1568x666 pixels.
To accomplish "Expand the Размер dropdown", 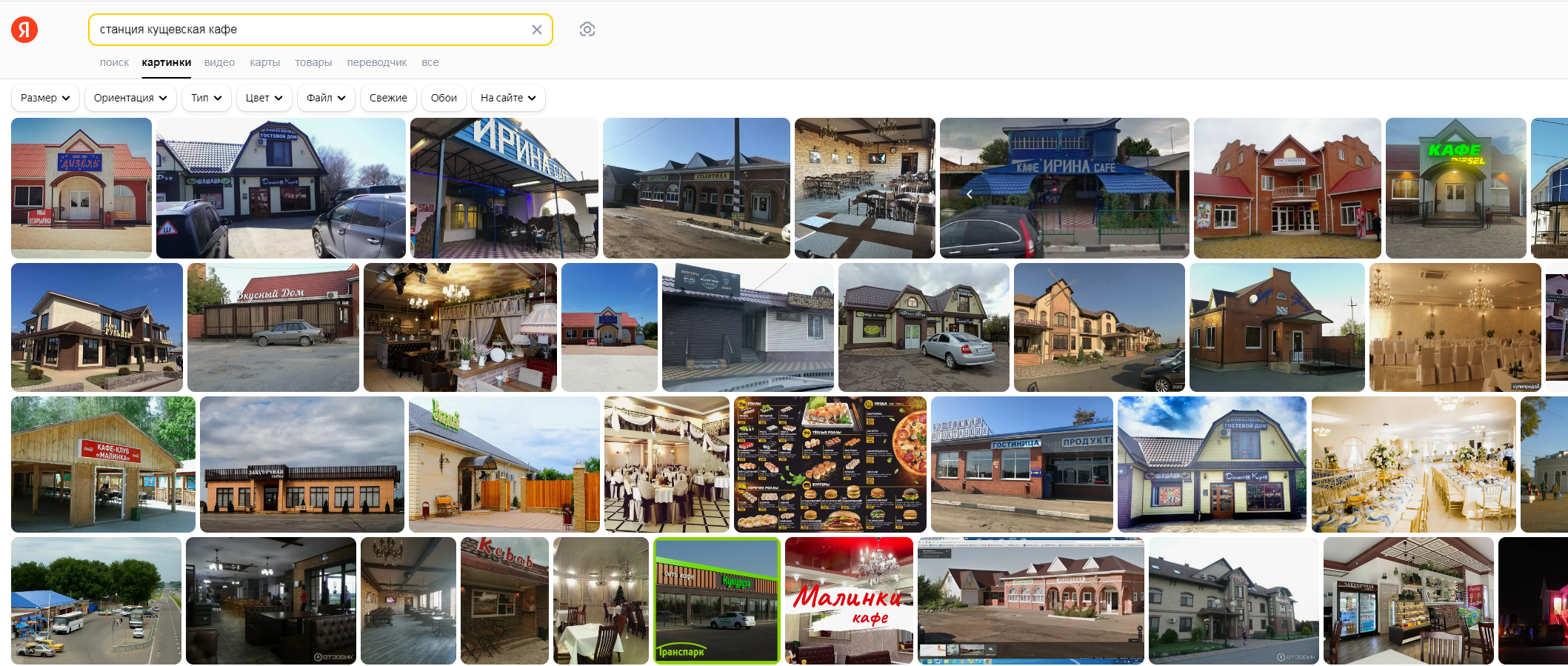I will click(45, 98).
